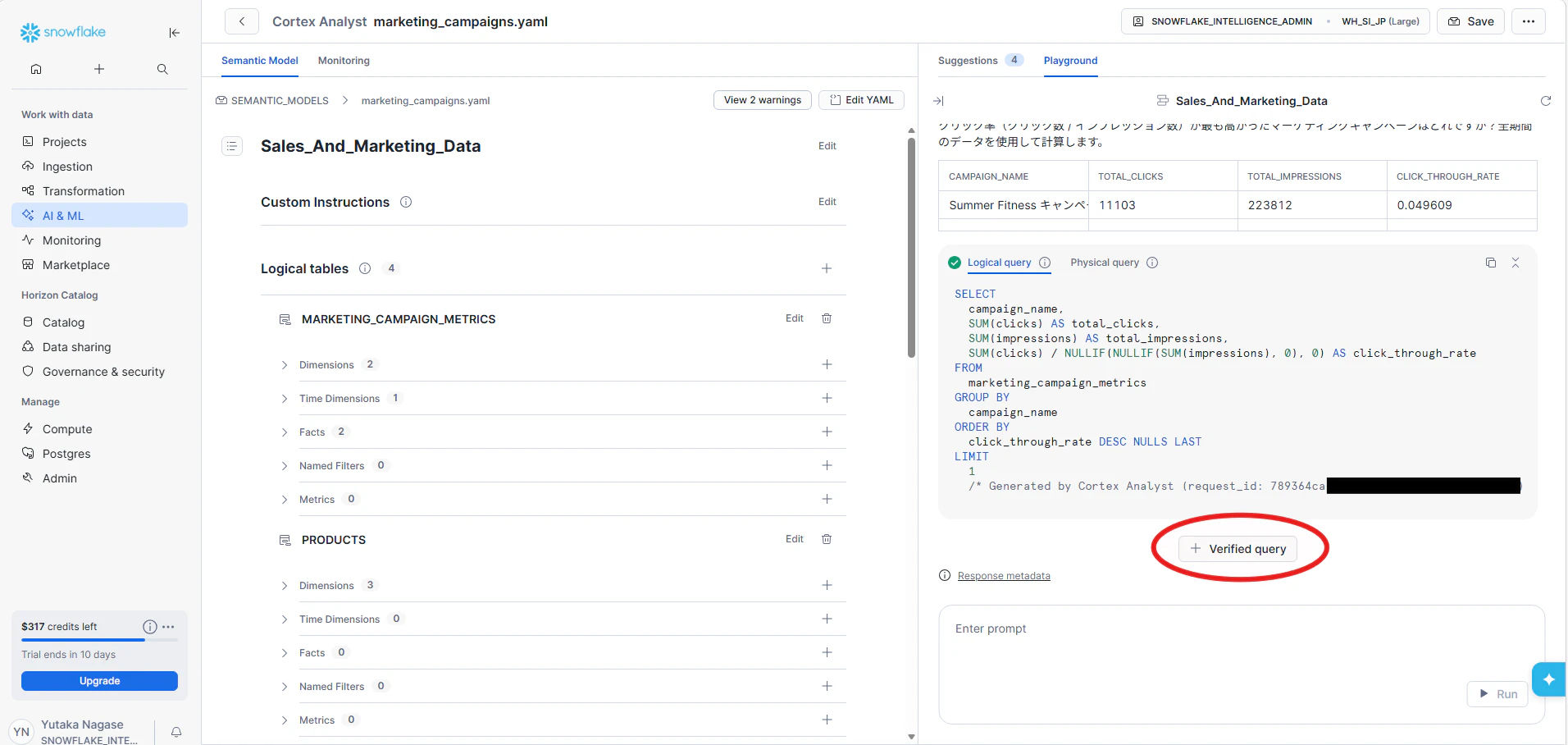This screenshot has height=745, width=1568.
Task: Add a fact to MARKETING_CAMPAIGN_METRICS
Action: point(827,432)
